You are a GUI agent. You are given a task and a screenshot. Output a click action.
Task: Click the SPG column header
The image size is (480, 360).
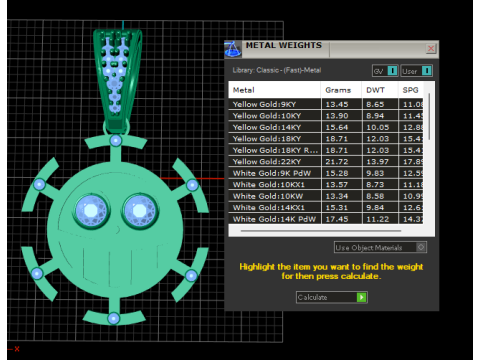tap(411, 90)
